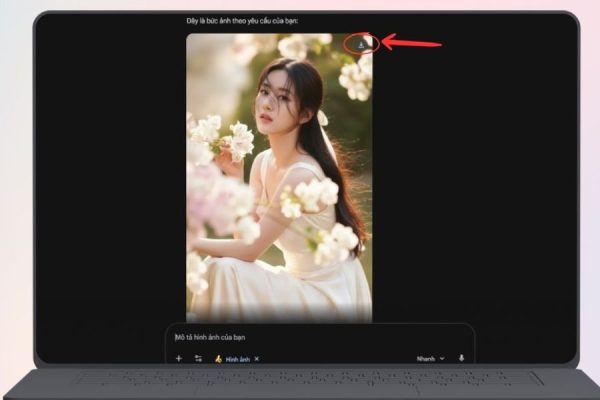Expand the chevron next to Nhanh

442,358
